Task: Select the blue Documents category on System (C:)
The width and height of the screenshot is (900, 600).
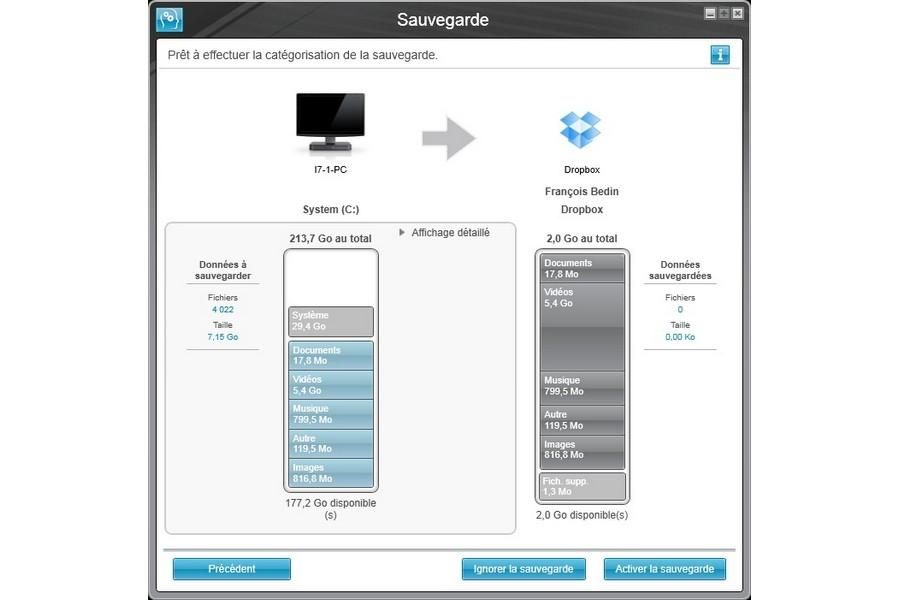Action: [330, 356]
